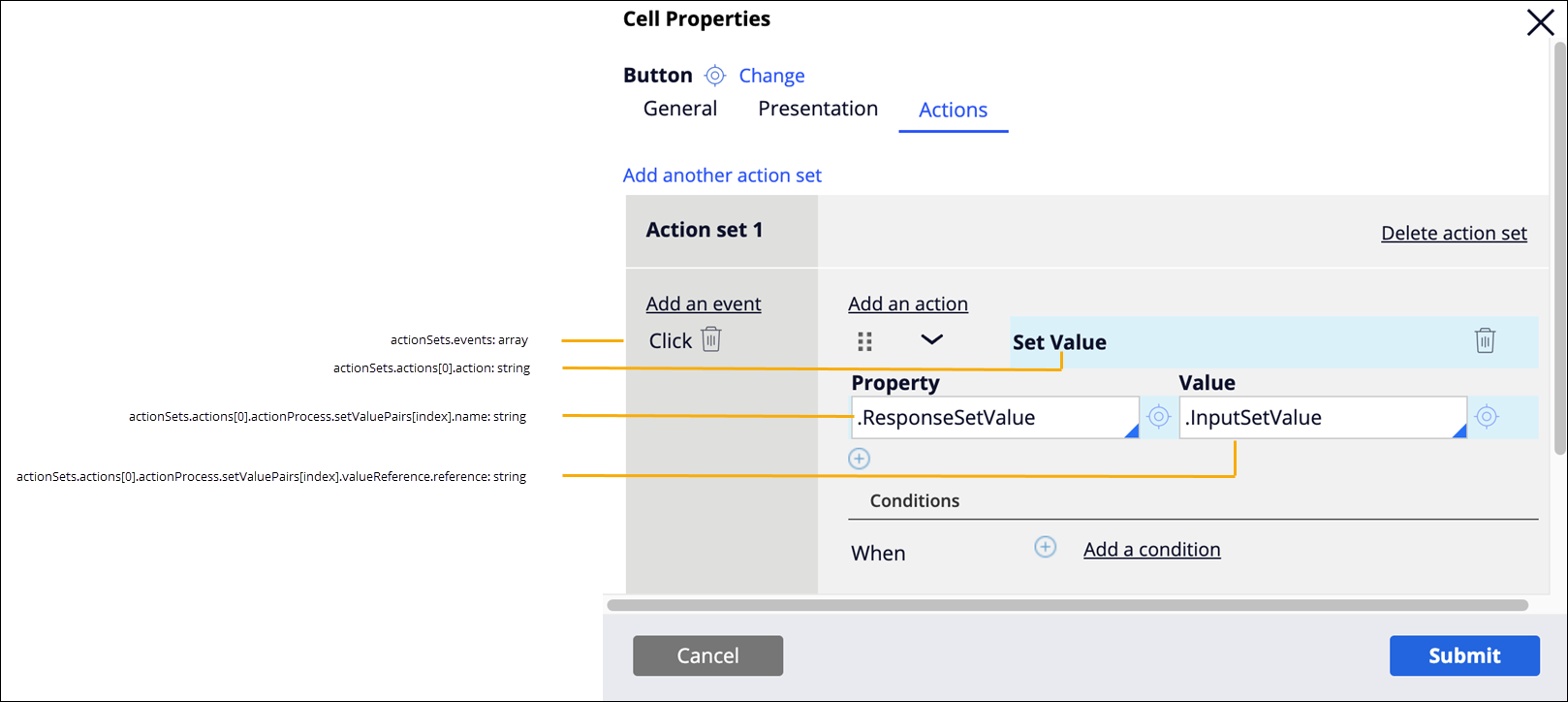Image resolution: width=1568 pixels, height=702 pixels.
Task: Click the target icon next to Button
Action: point(714,76)
